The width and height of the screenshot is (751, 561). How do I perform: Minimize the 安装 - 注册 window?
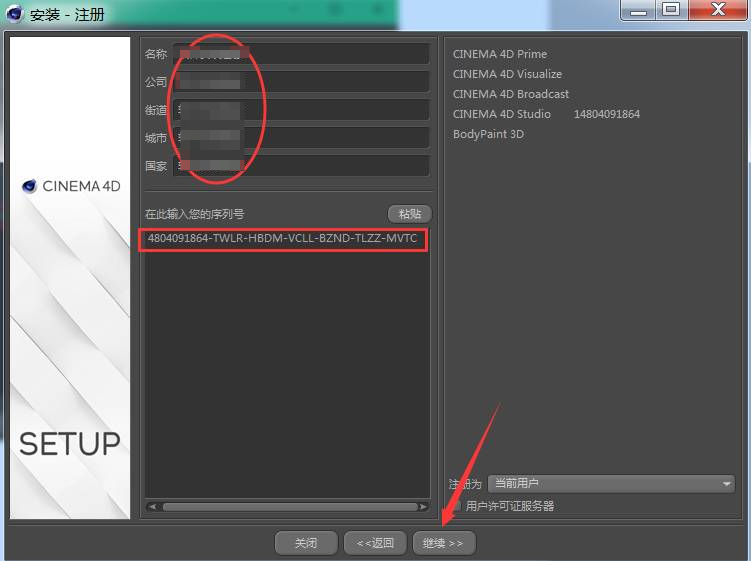point(638,10)
